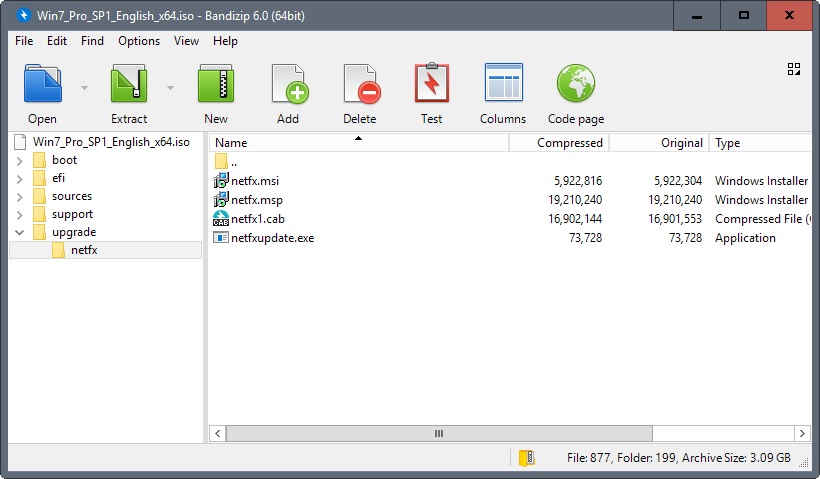Click the Delete toolbar icon
This screenshot has height=479, width=820.
click(361, 83)
